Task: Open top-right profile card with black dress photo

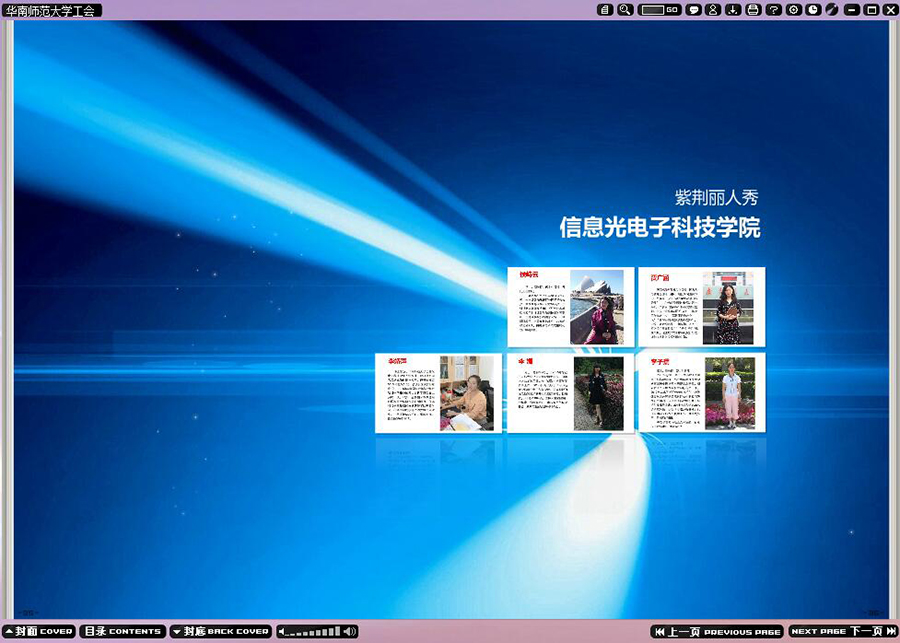Action: point(701,307)
